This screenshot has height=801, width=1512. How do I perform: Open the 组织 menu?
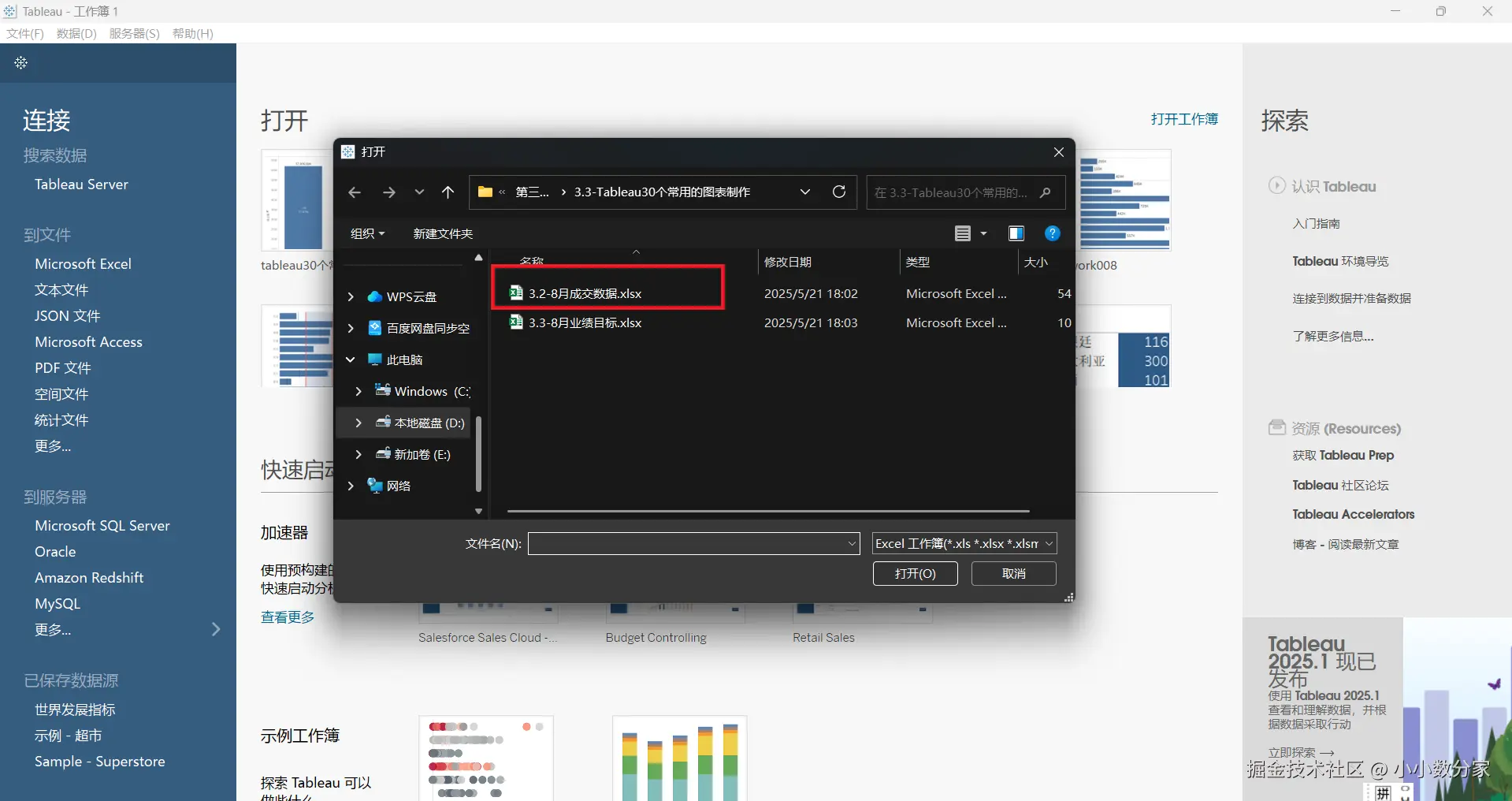(x=367, y=233)
